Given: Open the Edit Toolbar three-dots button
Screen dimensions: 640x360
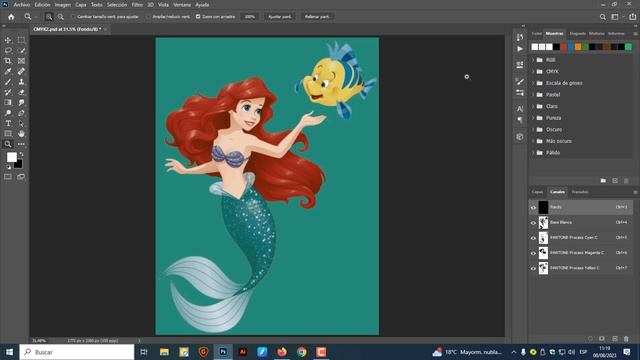Looking at the screenshot, I should coord(21,144).
